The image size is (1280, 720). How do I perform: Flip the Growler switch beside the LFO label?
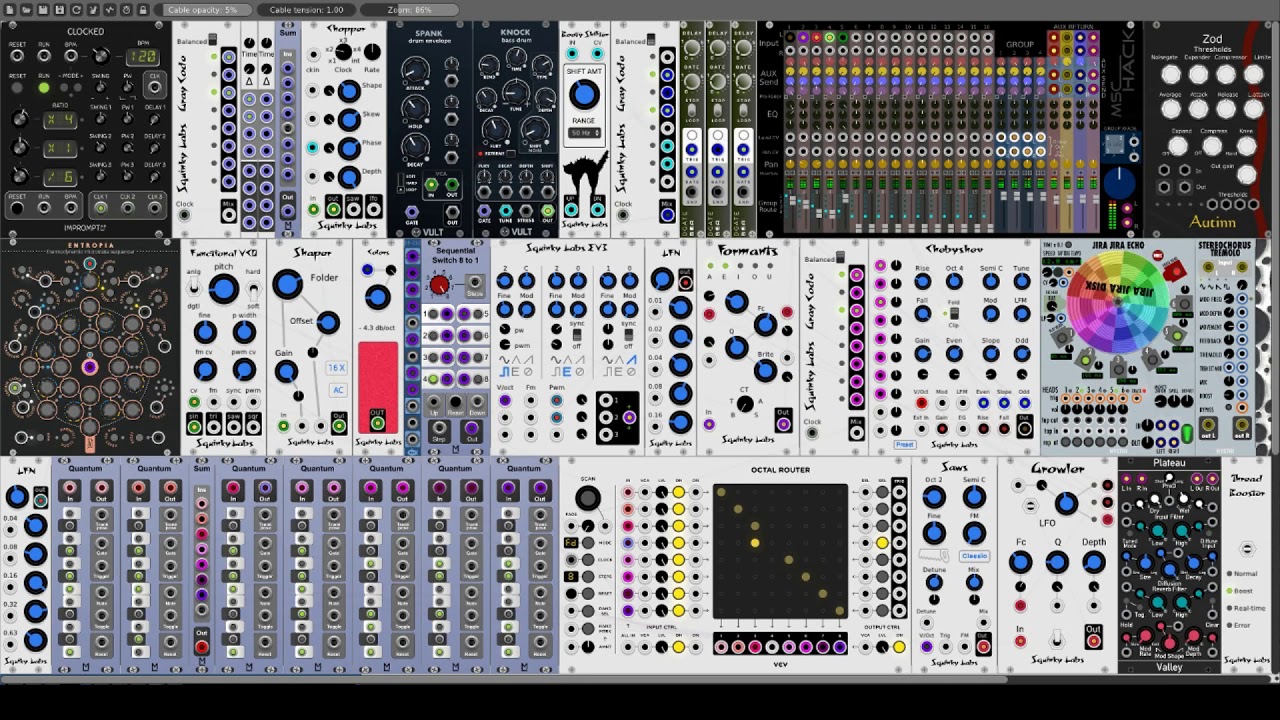coord(1029,507)
